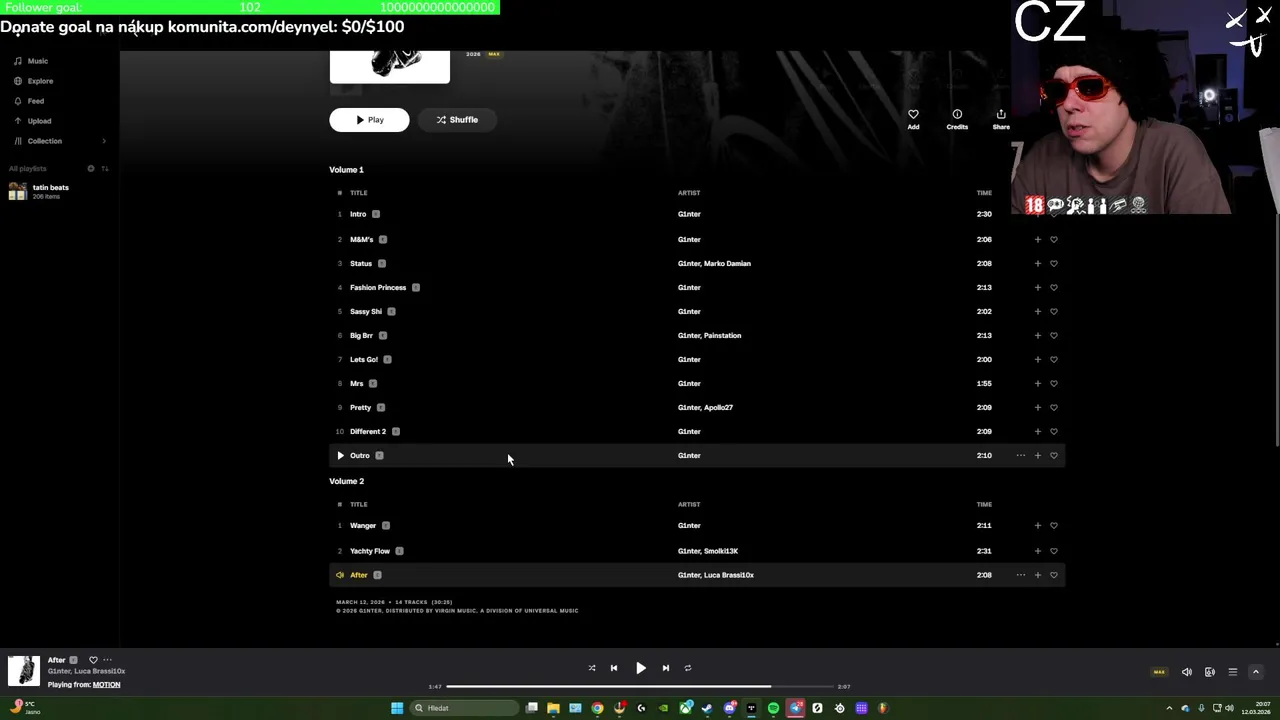The height and width of the screenshot is (720, 1280).
Task: Like the track Lets Go!
Action: pos(1054,360)
